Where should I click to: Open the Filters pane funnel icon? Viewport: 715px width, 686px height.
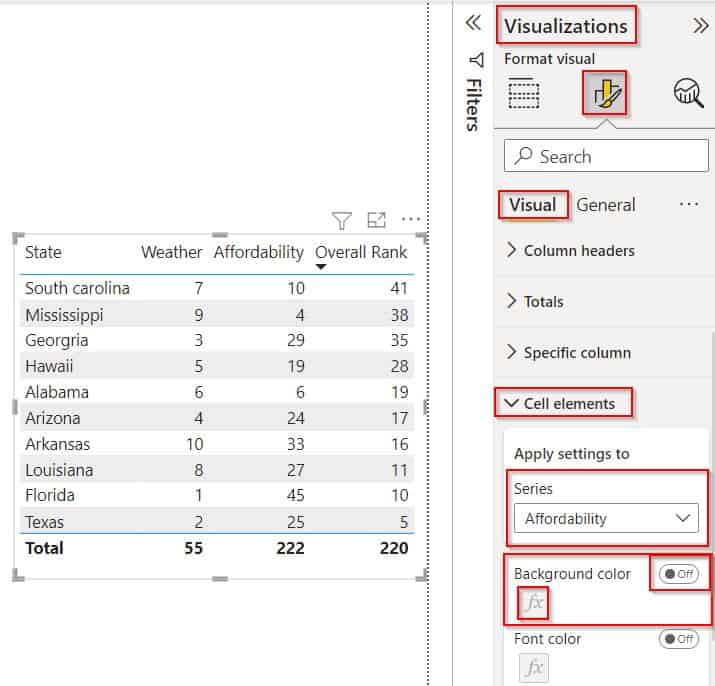click(476, 60)
